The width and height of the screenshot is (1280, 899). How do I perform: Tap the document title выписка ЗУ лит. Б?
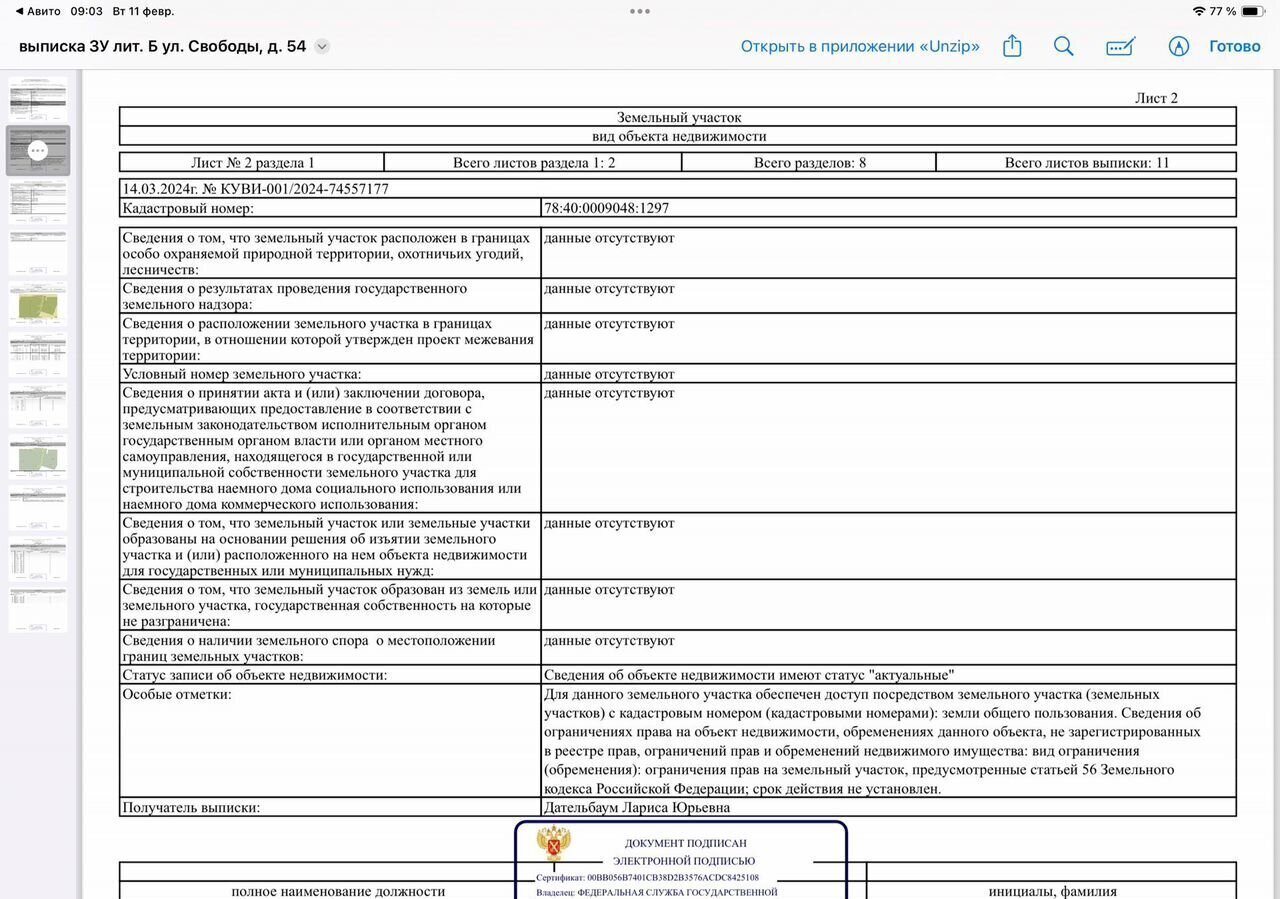pos(163,46)
